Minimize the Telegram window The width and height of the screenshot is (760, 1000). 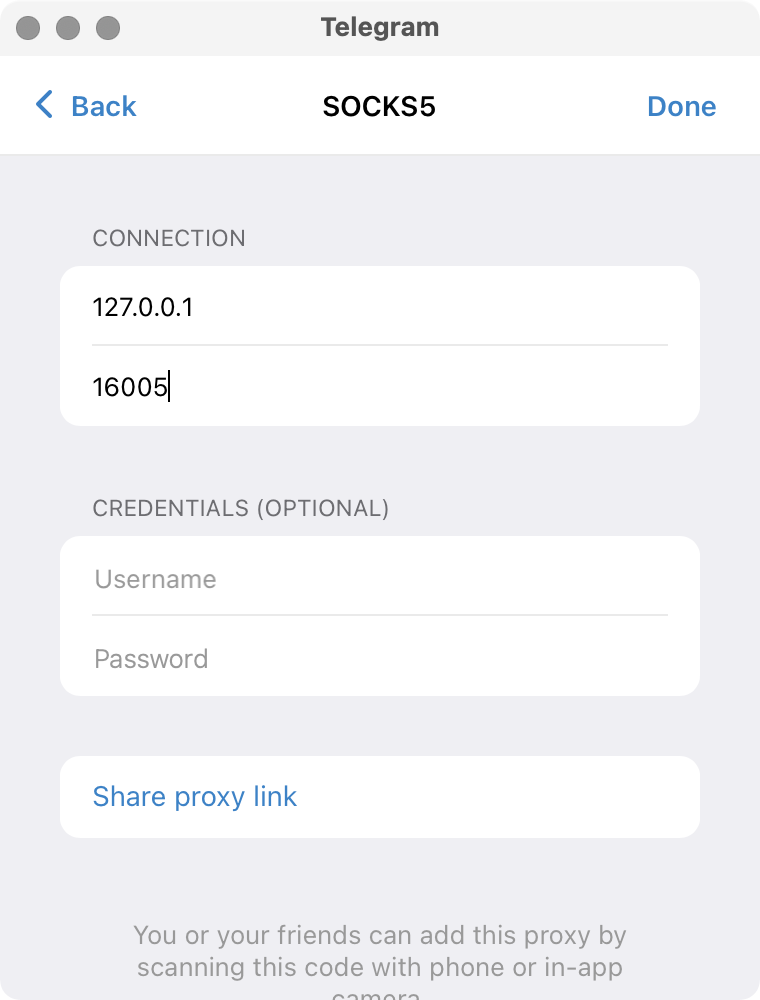point(68,27)
